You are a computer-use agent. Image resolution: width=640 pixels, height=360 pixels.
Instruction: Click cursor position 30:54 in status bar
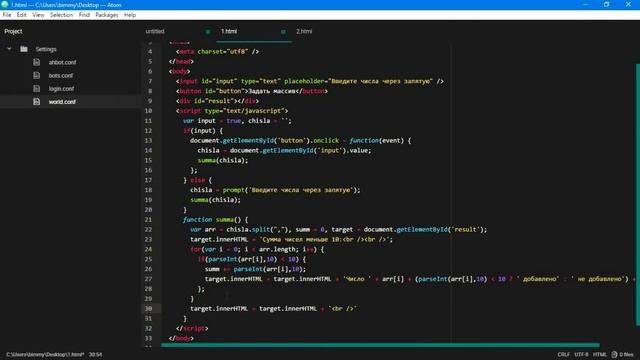pos(96,354)
